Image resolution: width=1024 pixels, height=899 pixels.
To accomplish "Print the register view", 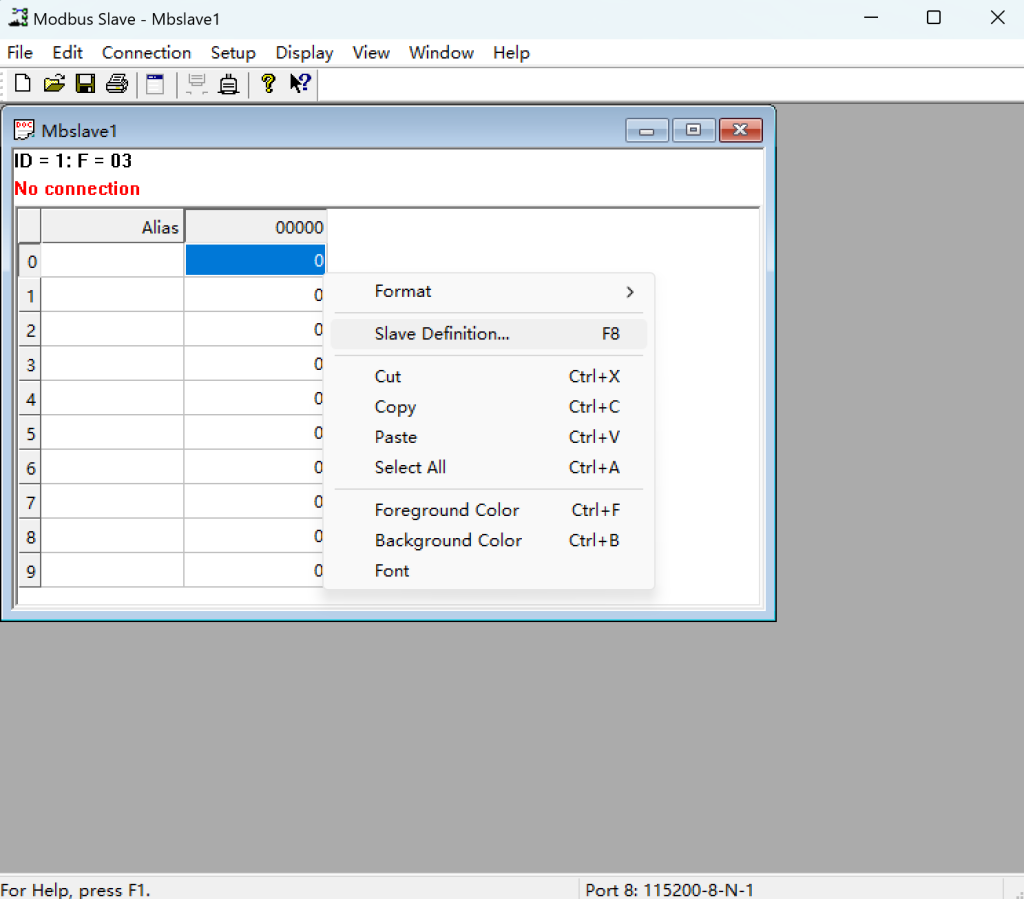I will point(117,83).
